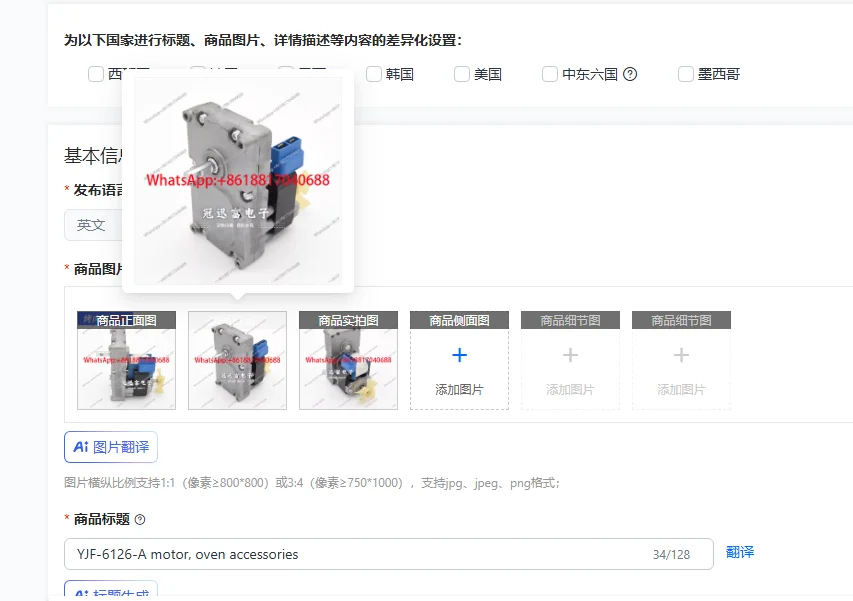
Task: Click the enlarged motor preview image
Action: pyautogui.click(x=238, y=181)
